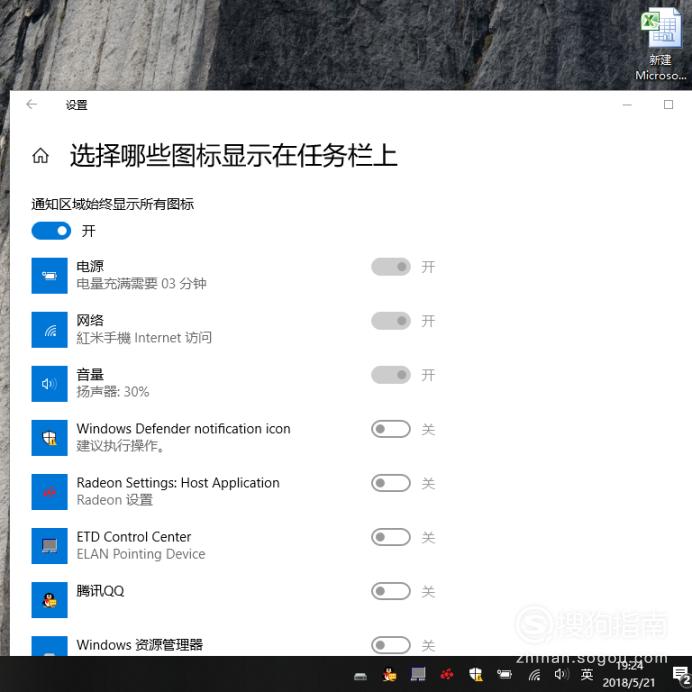692x692 pixels.
Task: Open Windows Defender shield in taskbar tray
Action: (476, 674)
